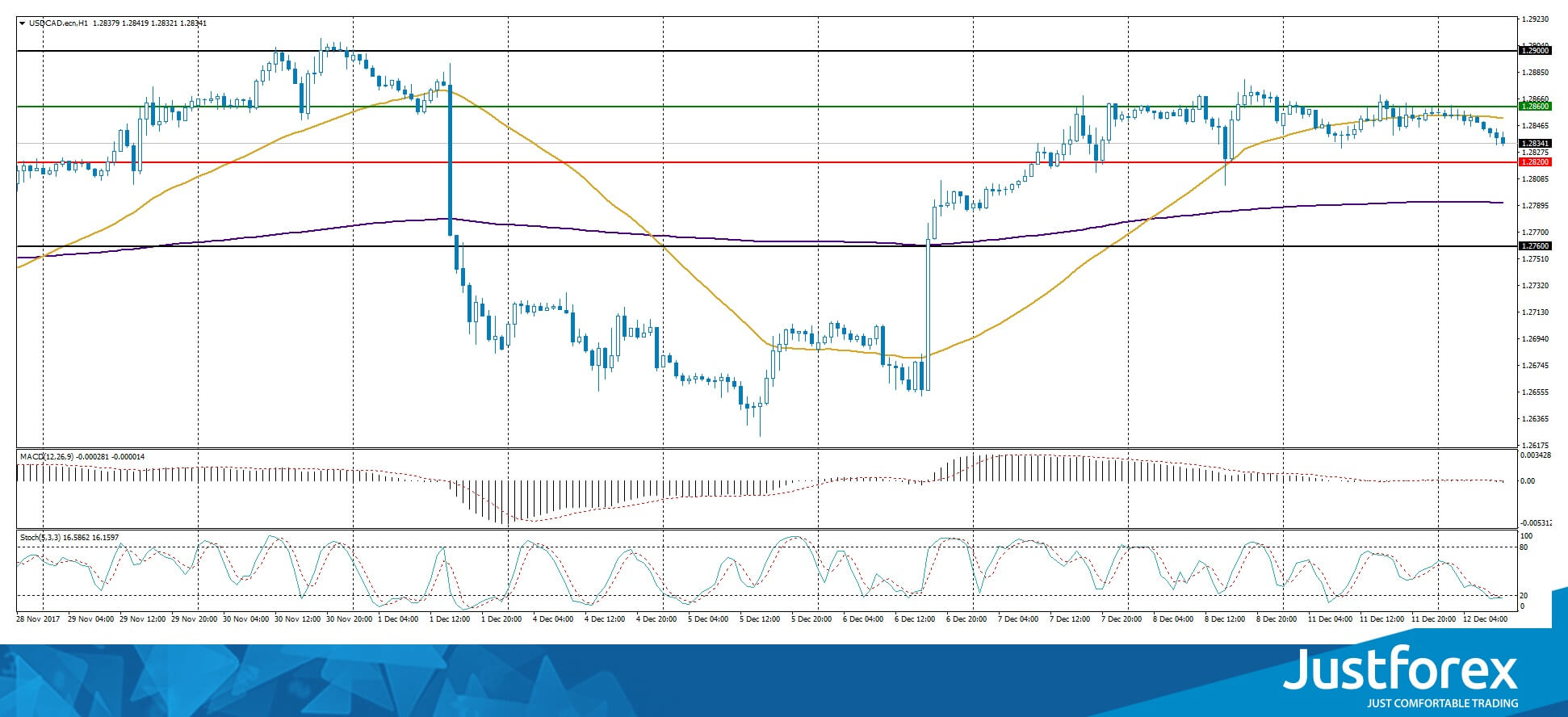
Task: Select the red 1.28200 price tag
Action: [1535, 162]
